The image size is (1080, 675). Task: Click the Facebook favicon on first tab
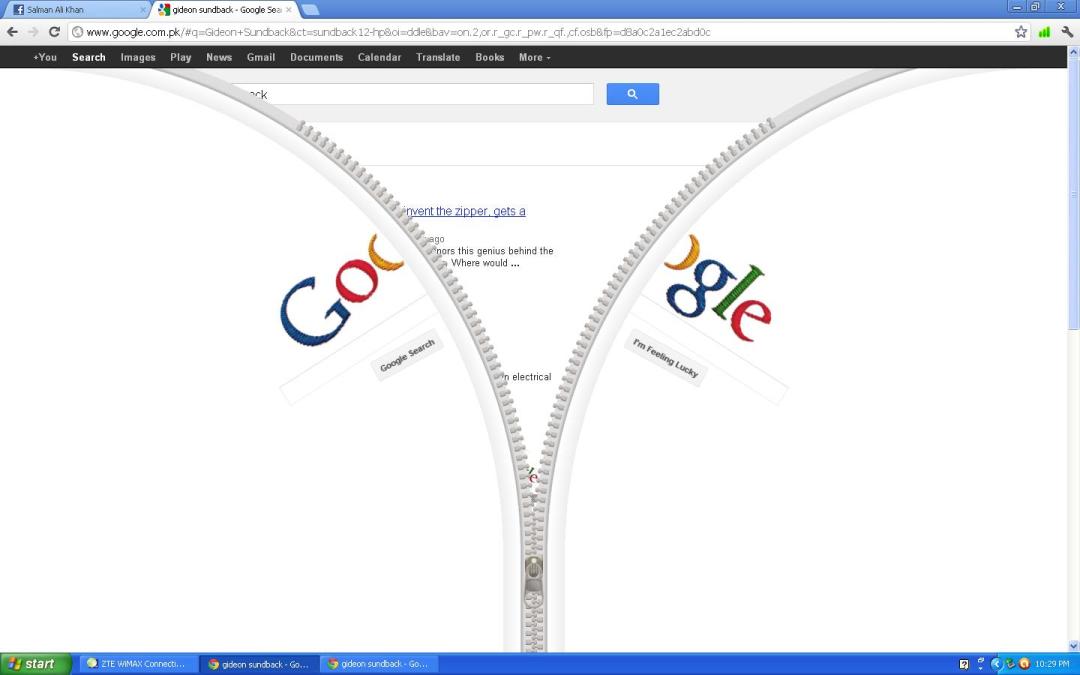point(19,10)
